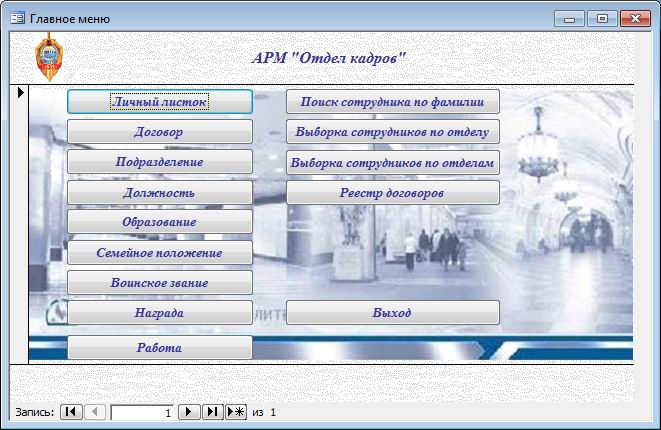Go to the next record

pyautogui.click(x=189, y=411)
